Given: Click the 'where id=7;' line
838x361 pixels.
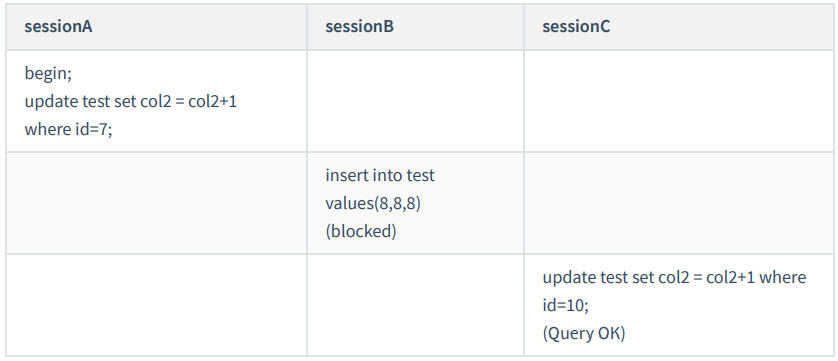Looking at the screenshot, I should 68,129.
